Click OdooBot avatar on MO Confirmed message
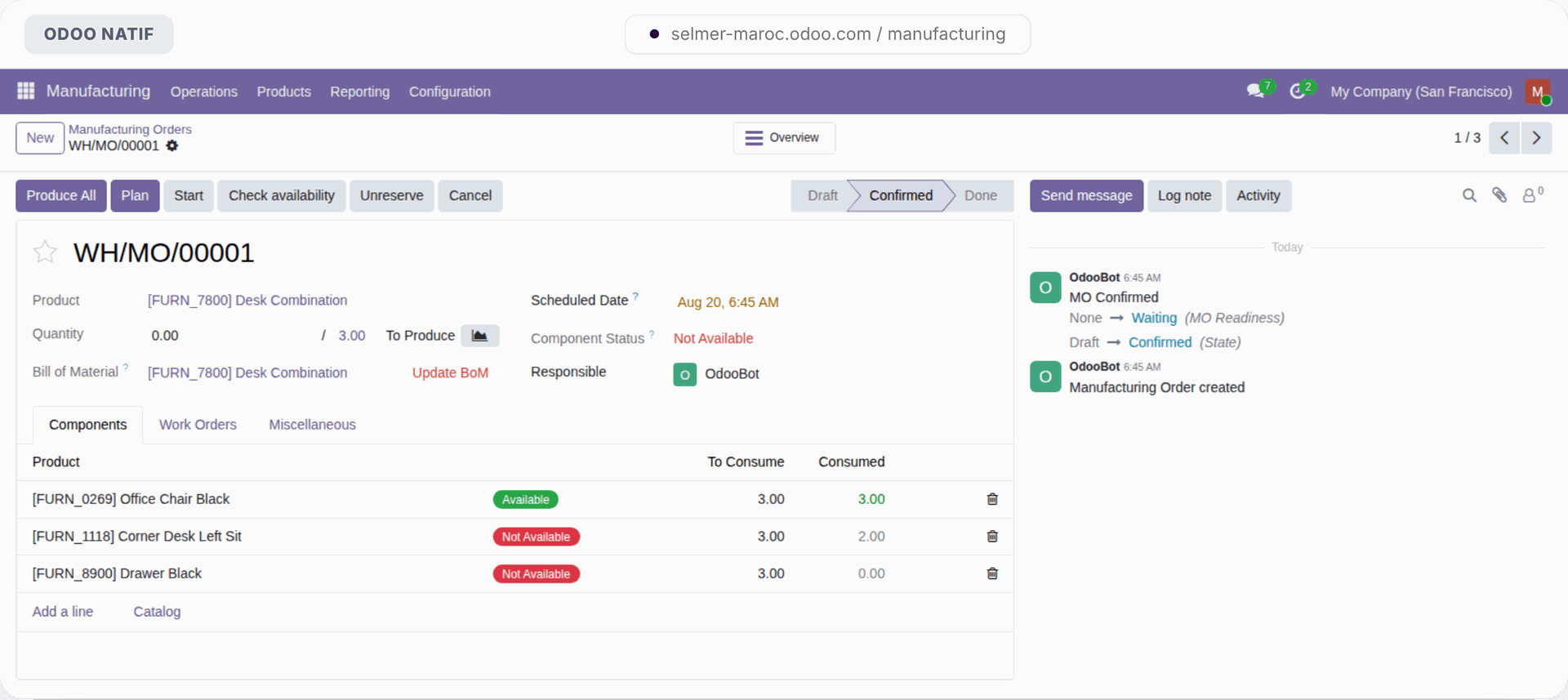 point(1045,288)
